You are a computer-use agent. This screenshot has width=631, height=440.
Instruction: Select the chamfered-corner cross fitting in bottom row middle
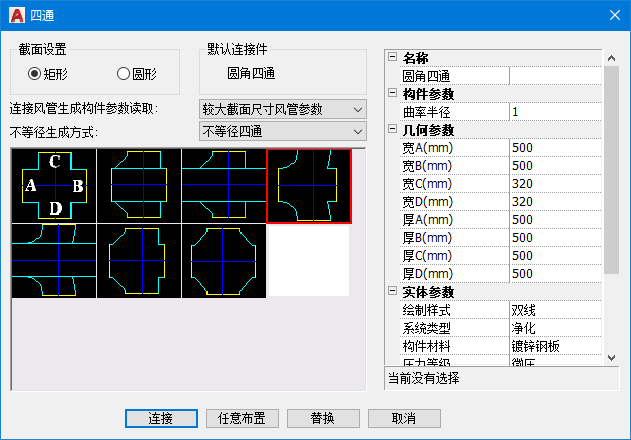click(139, 260)
